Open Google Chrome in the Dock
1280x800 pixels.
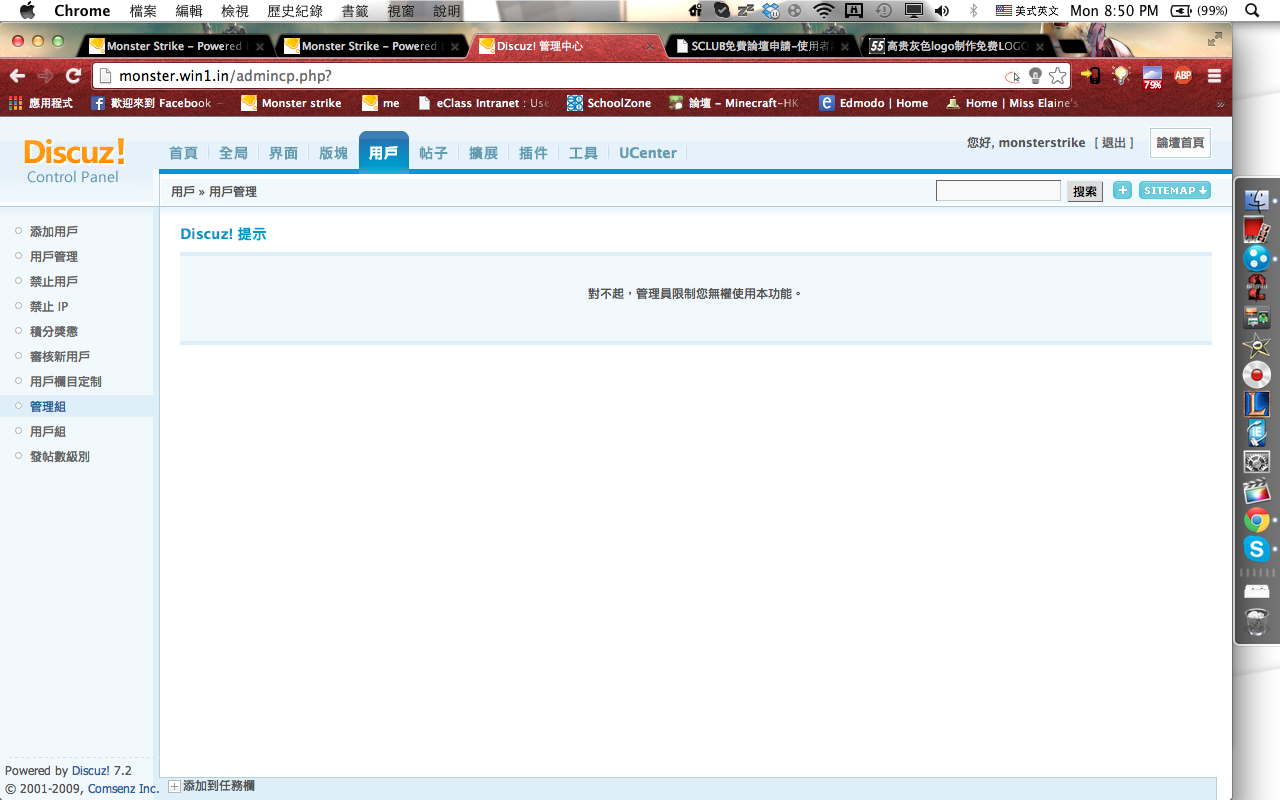click(1257, 520)
